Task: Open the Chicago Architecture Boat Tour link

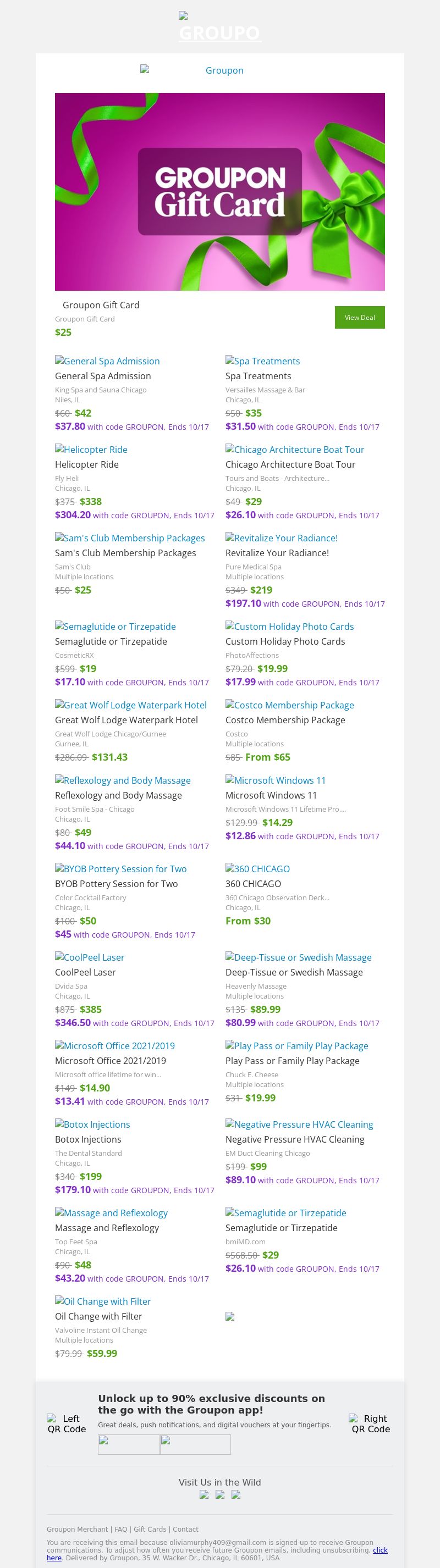Action: coord(295,449)
